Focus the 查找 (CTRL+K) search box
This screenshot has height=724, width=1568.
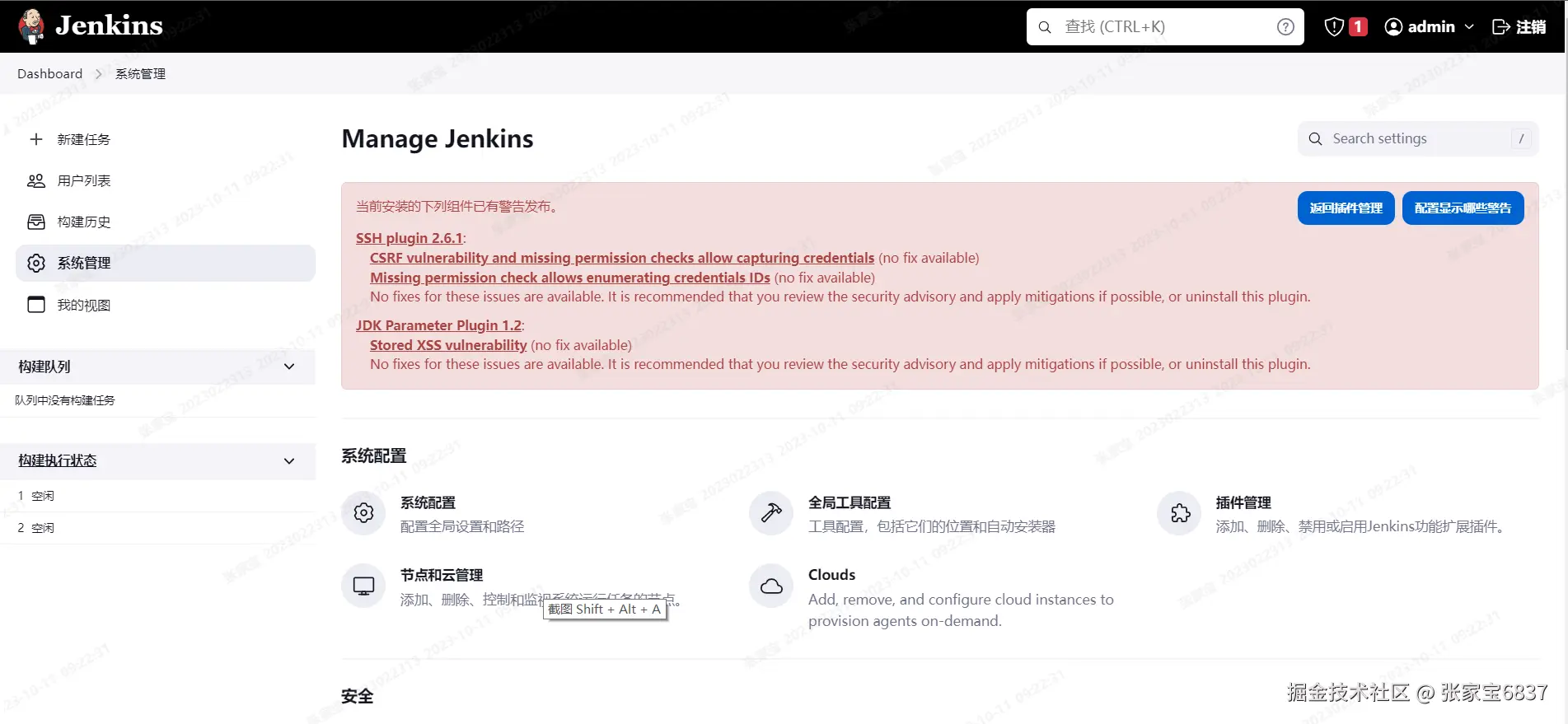coord(1165,27)
